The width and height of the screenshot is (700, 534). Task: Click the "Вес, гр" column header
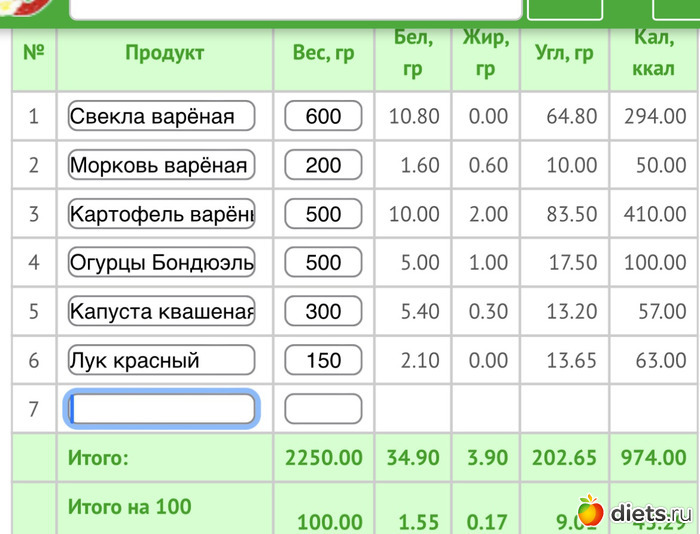[x=323, y=54]
